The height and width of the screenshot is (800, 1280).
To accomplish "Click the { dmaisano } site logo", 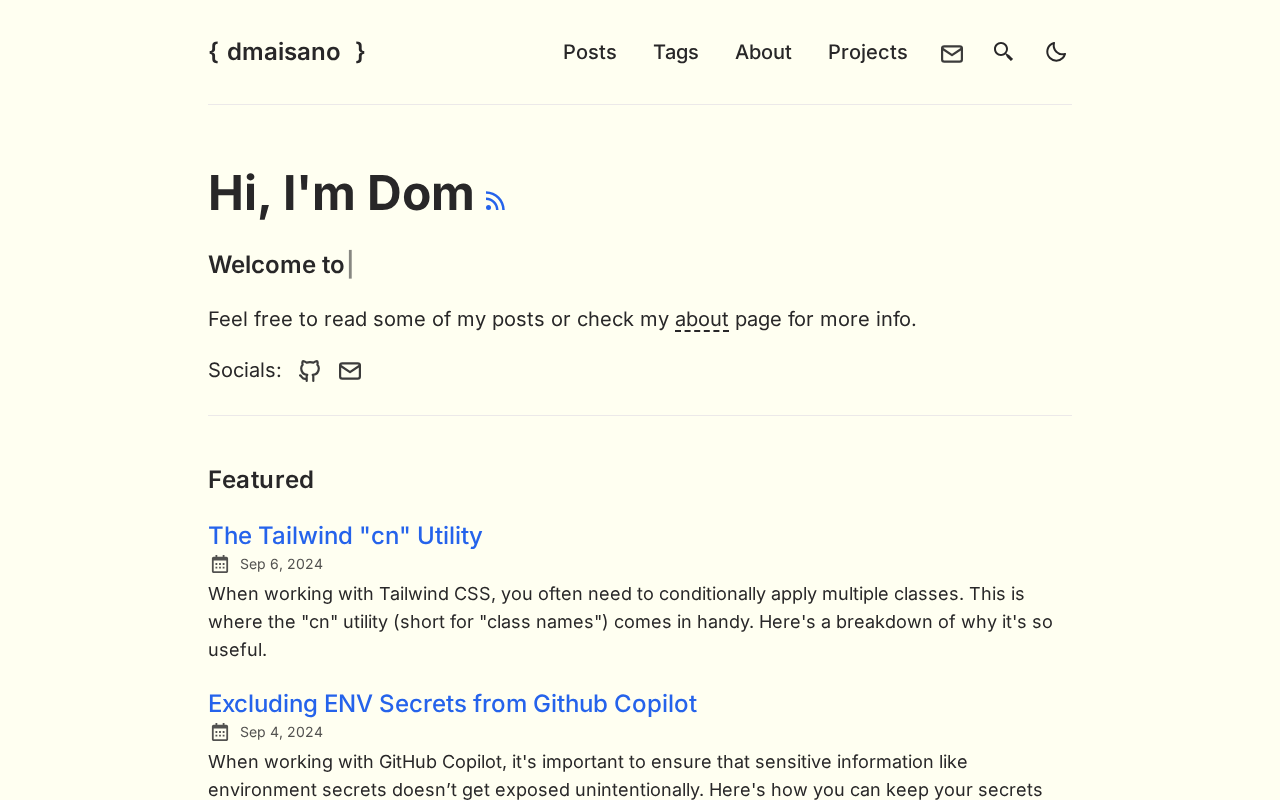I will coord(287,52).
